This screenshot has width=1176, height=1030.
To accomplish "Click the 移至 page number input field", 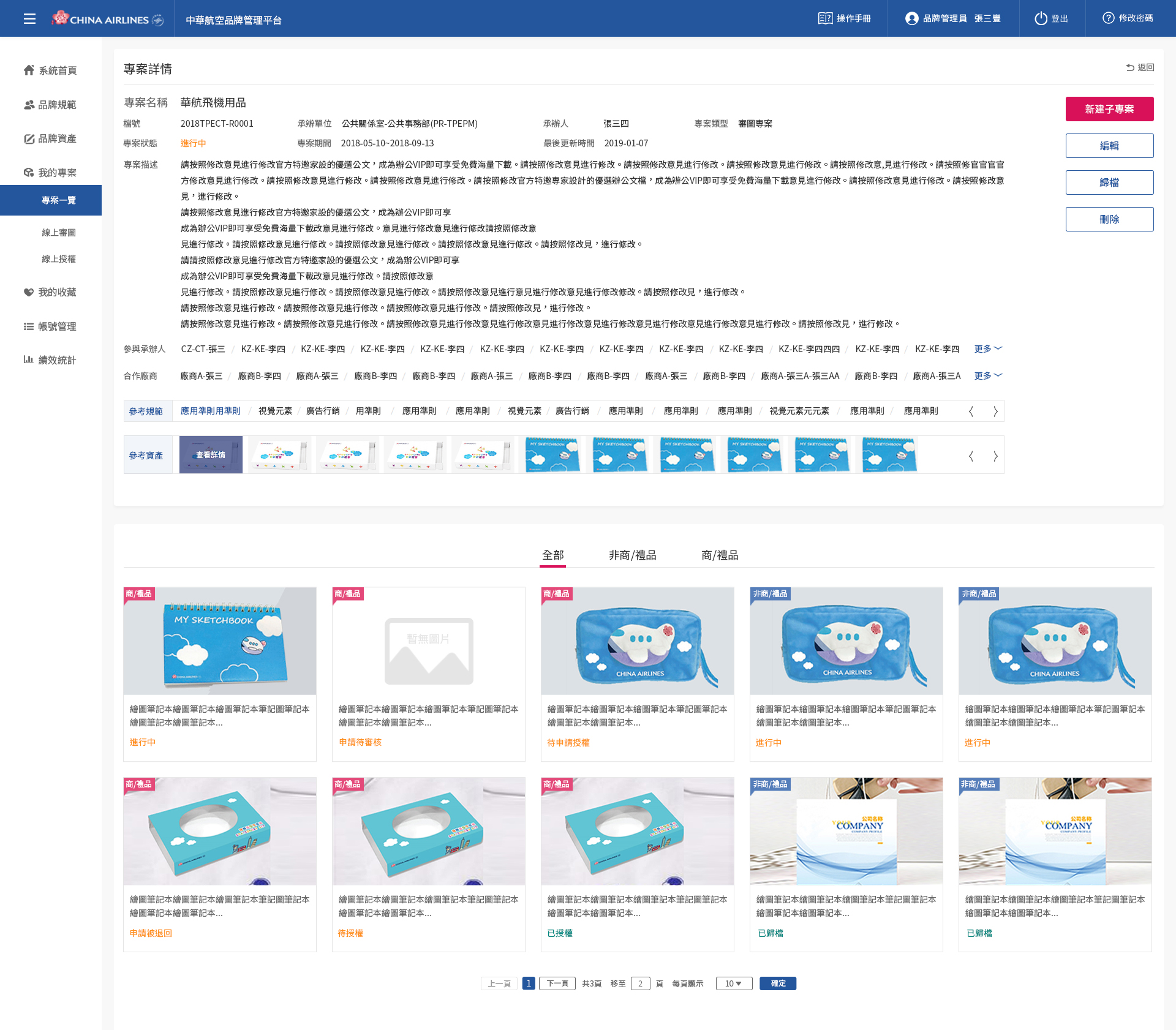I will (640, 983).
